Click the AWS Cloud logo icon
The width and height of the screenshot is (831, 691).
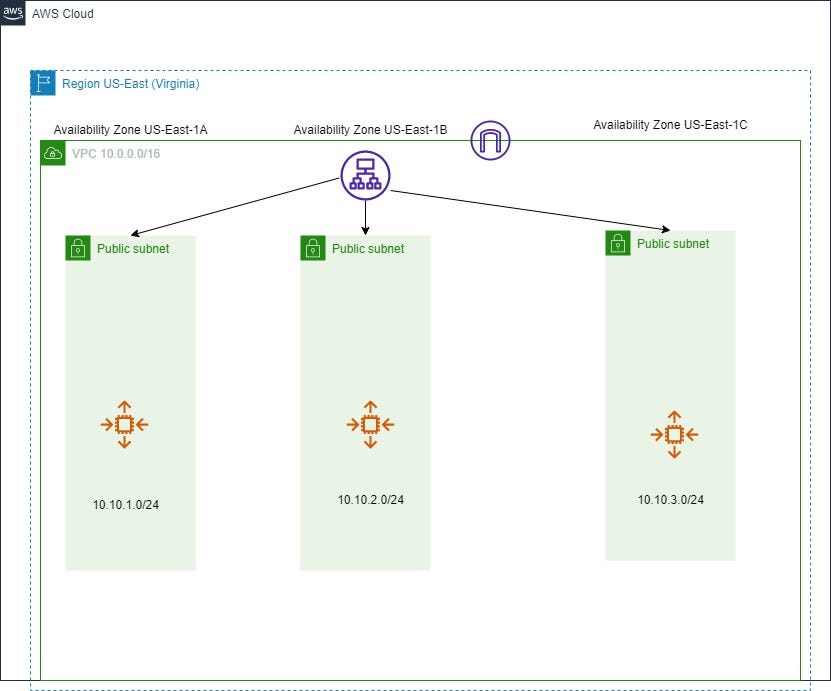[x=13, y=13]
